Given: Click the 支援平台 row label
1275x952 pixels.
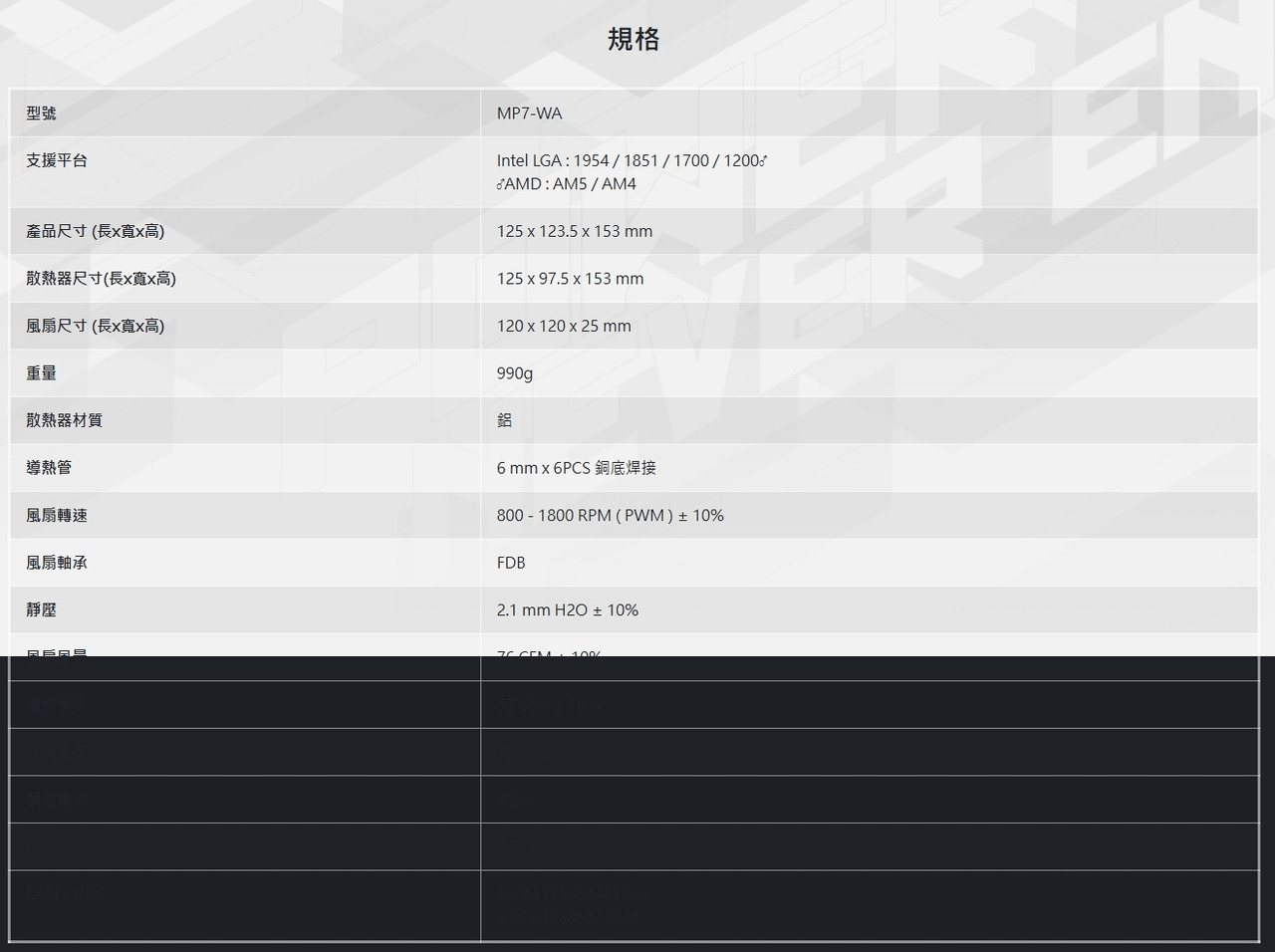Looking at the screenshot, I should [57, 160].
